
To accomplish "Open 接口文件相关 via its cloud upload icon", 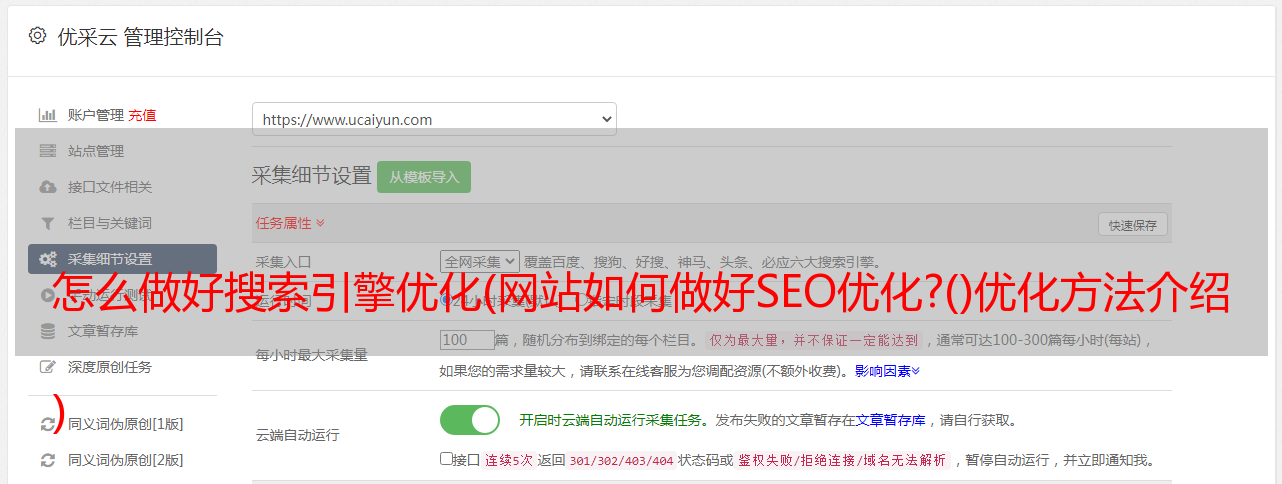I will click(47, 187).
